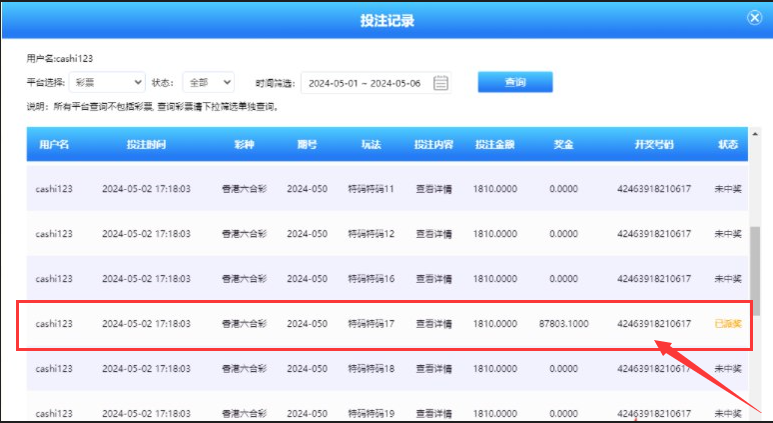The image size is (773, 423).
Task: Click the orange 已派奖 status text
Action: 727,324
